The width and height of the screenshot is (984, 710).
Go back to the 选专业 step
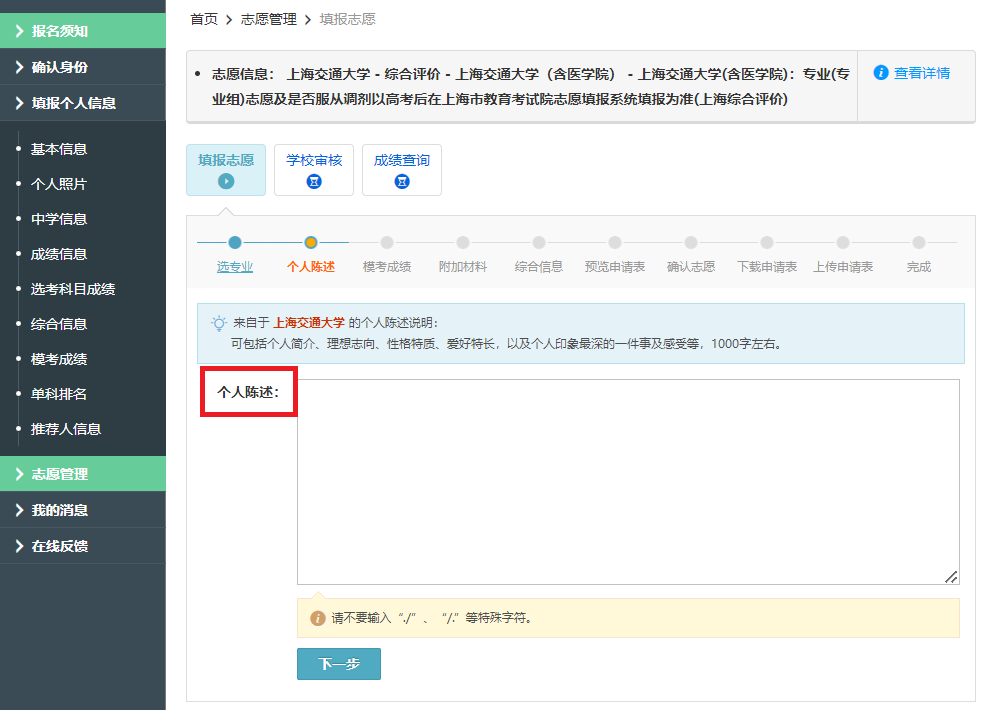pos(235,267)
